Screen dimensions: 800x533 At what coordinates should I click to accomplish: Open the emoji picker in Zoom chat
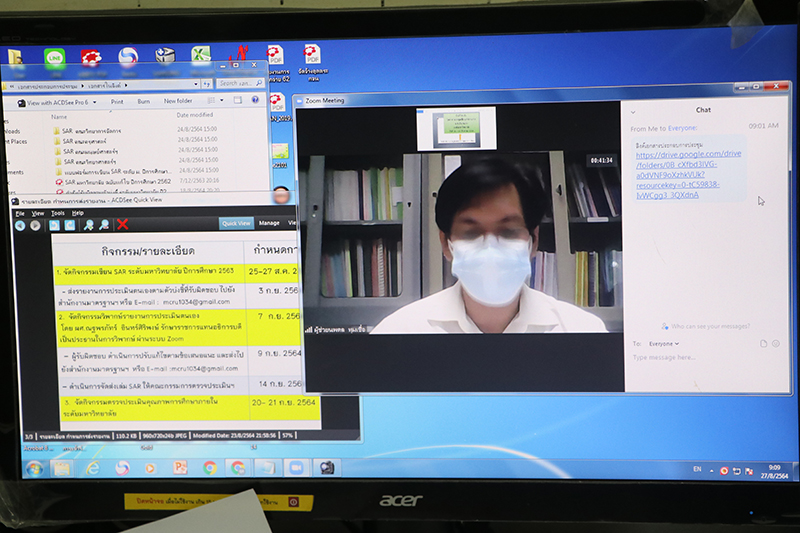777,343
